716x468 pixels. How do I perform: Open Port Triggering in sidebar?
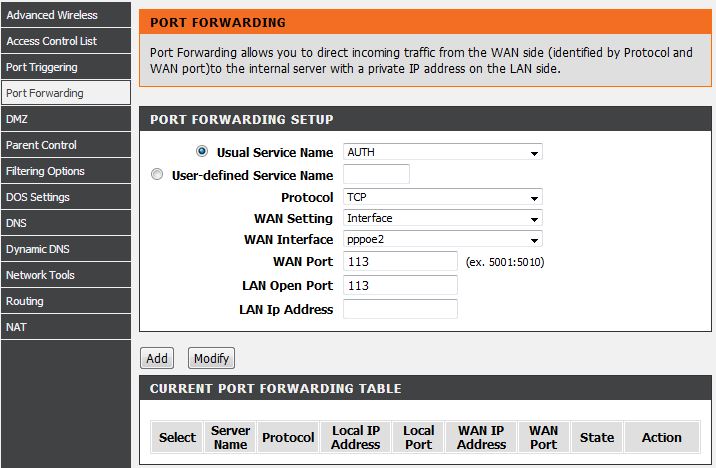[x=65, y=67]
